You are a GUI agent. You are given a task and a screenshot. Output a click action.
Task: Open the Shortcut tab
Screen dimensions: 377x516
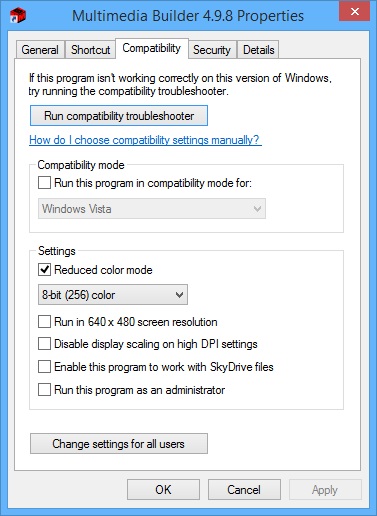click(90, 50)
